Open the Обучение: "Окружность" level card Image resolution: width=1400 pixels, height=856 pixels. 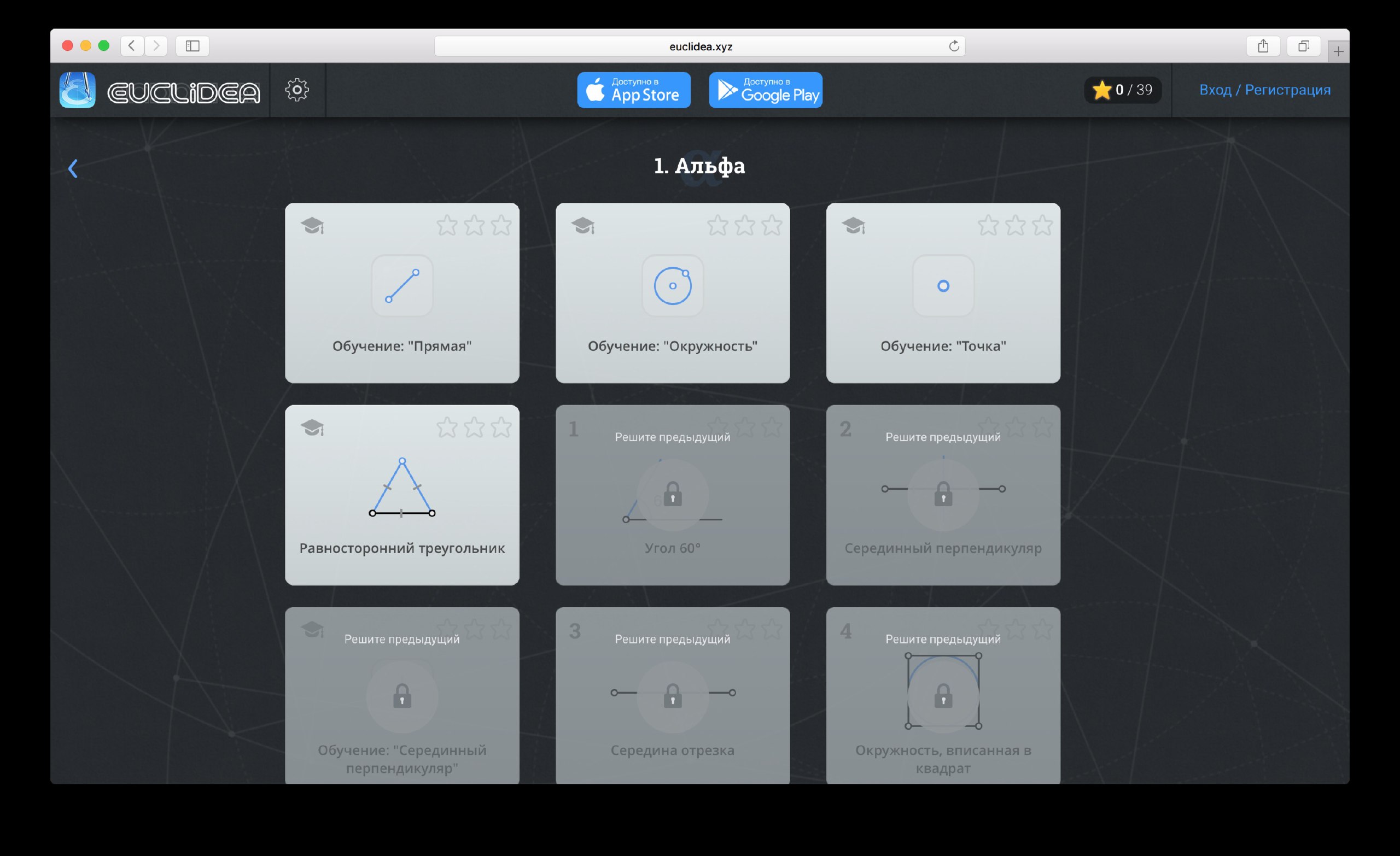pyautogui.click(x=672, y=293)
